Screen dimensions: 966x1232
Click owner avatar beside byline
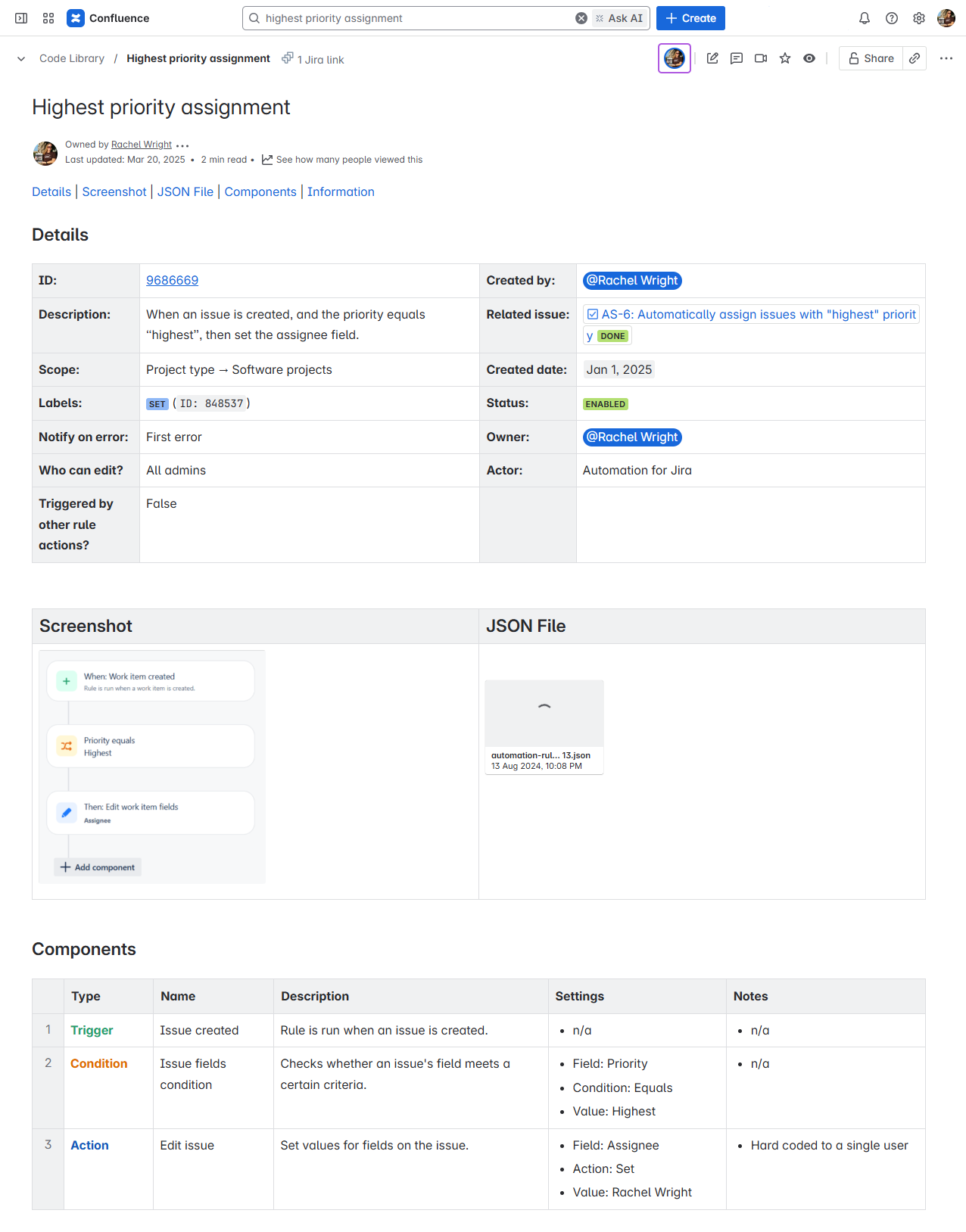click(45, 153)
